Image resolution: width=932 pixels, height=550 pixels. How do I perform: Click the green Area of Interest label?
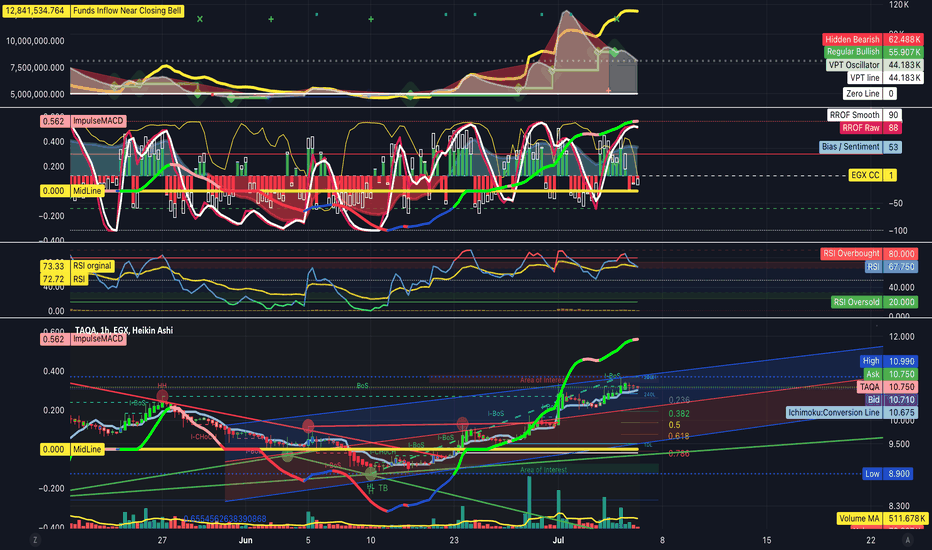(x=543, y=470)
